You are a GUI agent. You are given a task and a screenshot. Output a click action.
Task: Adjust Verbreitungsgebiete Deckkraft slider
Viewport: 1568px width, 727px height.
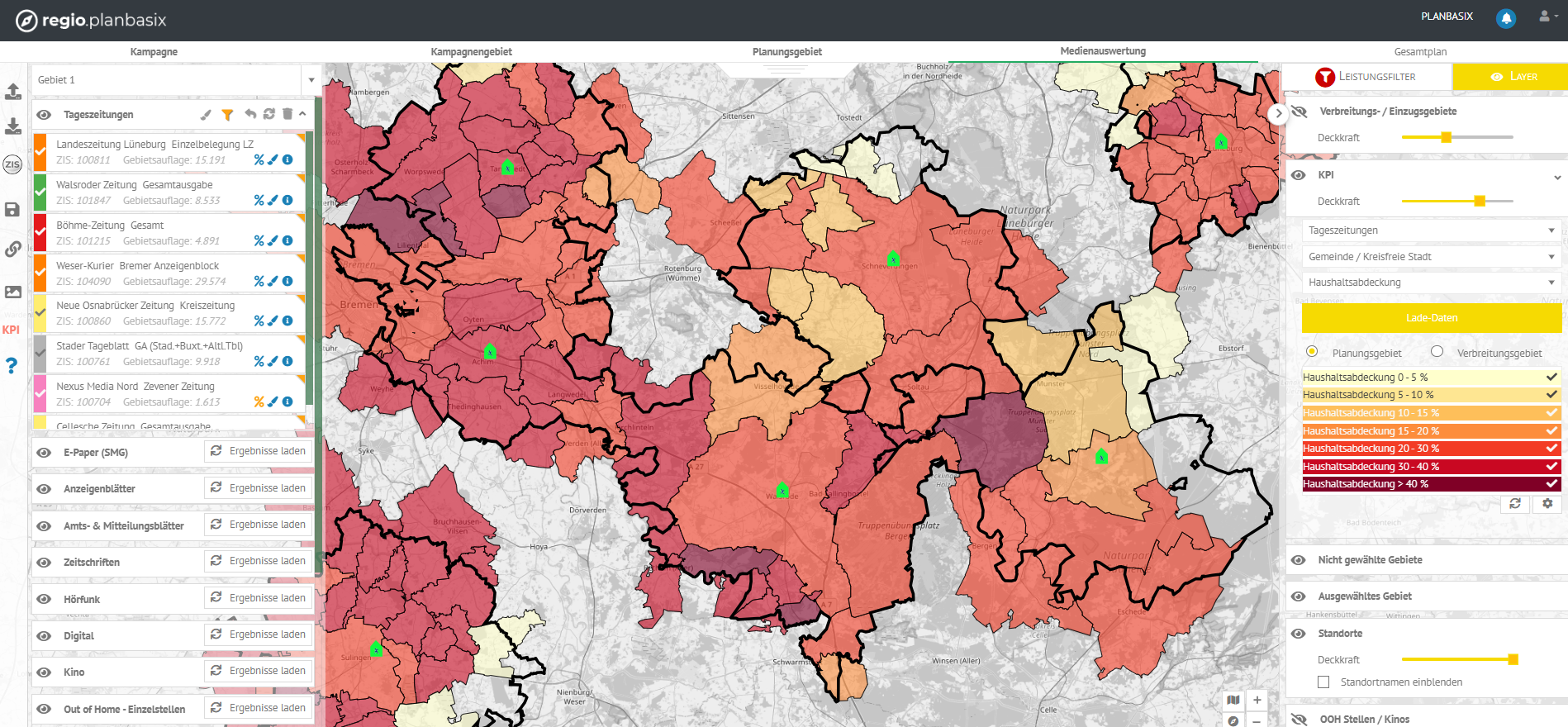pos(1446,137)
